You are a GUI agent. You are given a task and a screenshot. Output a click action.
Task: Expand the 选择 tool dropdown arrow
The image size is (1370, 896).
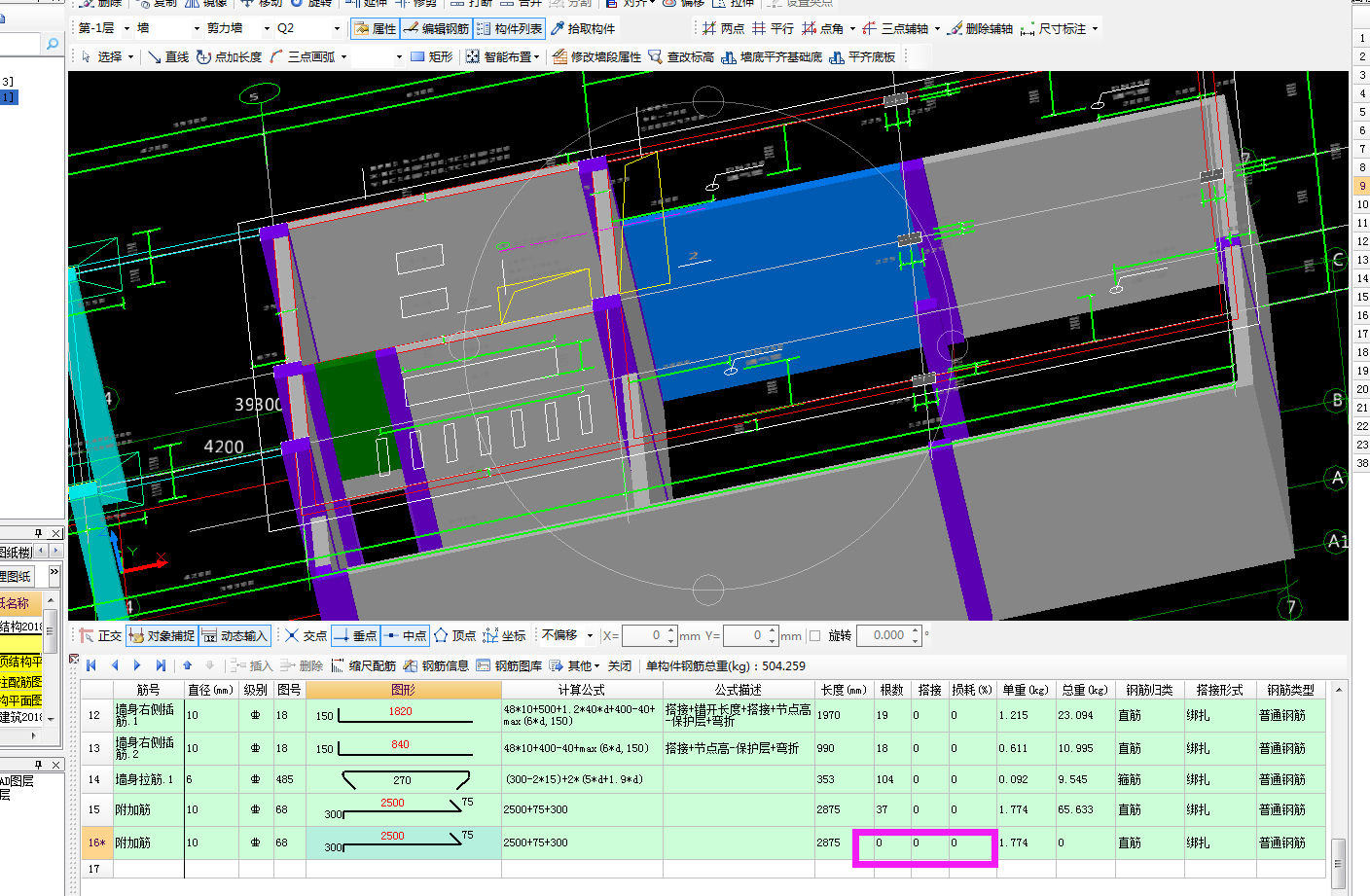[131, 57]
